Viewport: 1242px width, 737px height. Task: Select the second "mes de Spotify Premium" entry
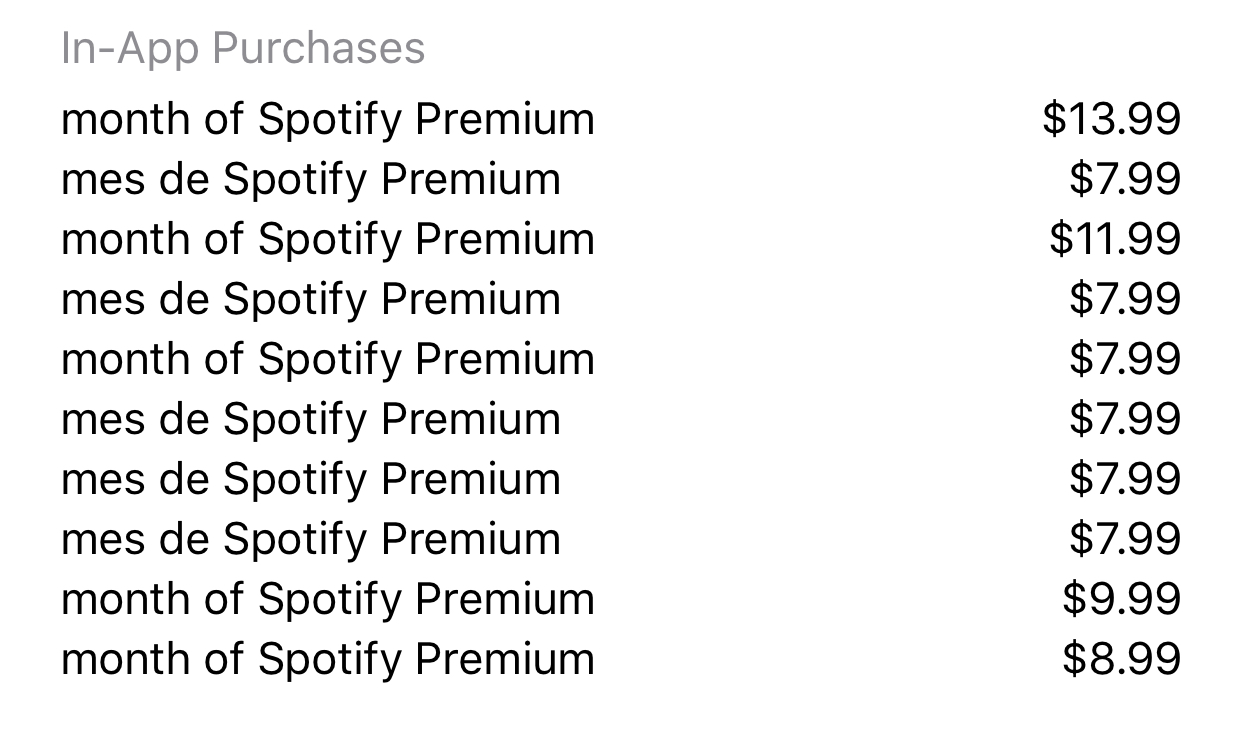point(311,299)
